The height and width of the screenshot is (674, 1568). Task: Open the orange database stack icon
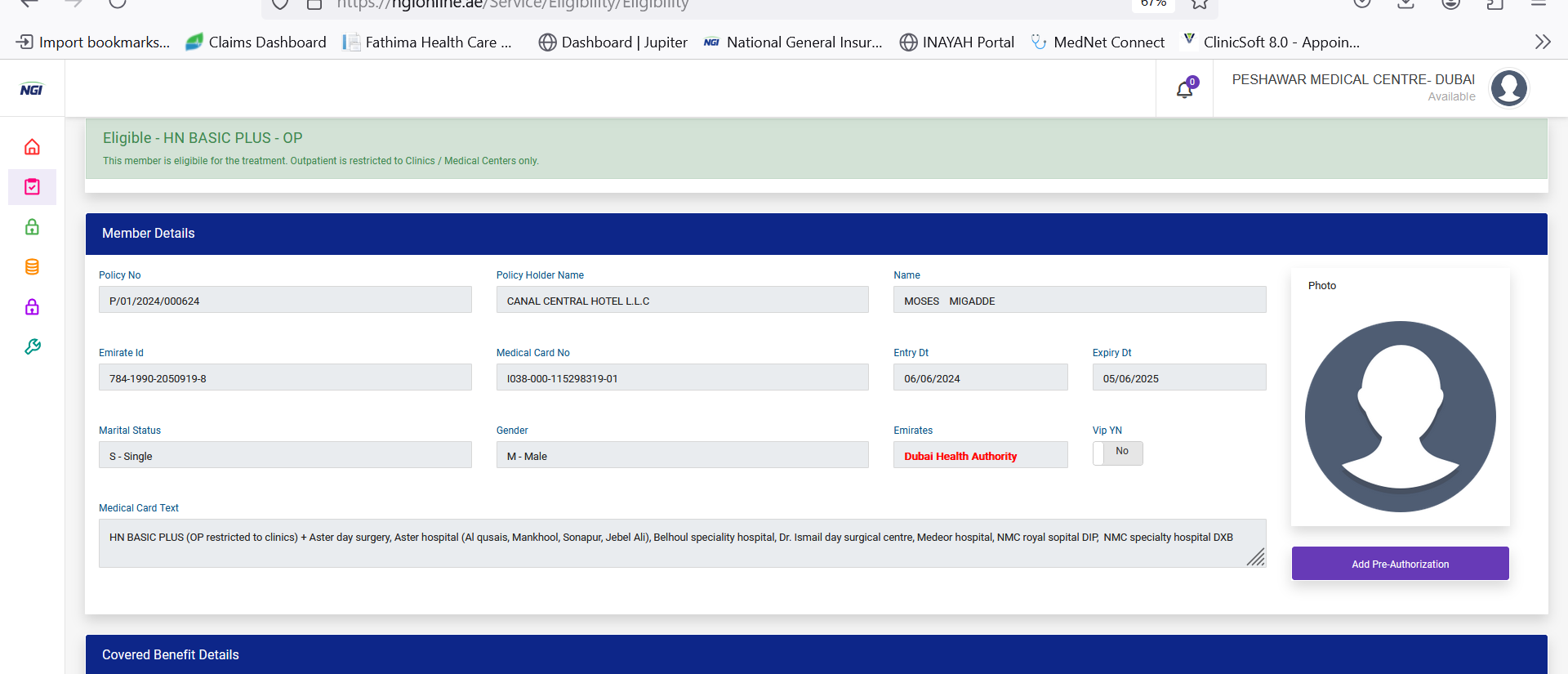[x=32, y=267]
